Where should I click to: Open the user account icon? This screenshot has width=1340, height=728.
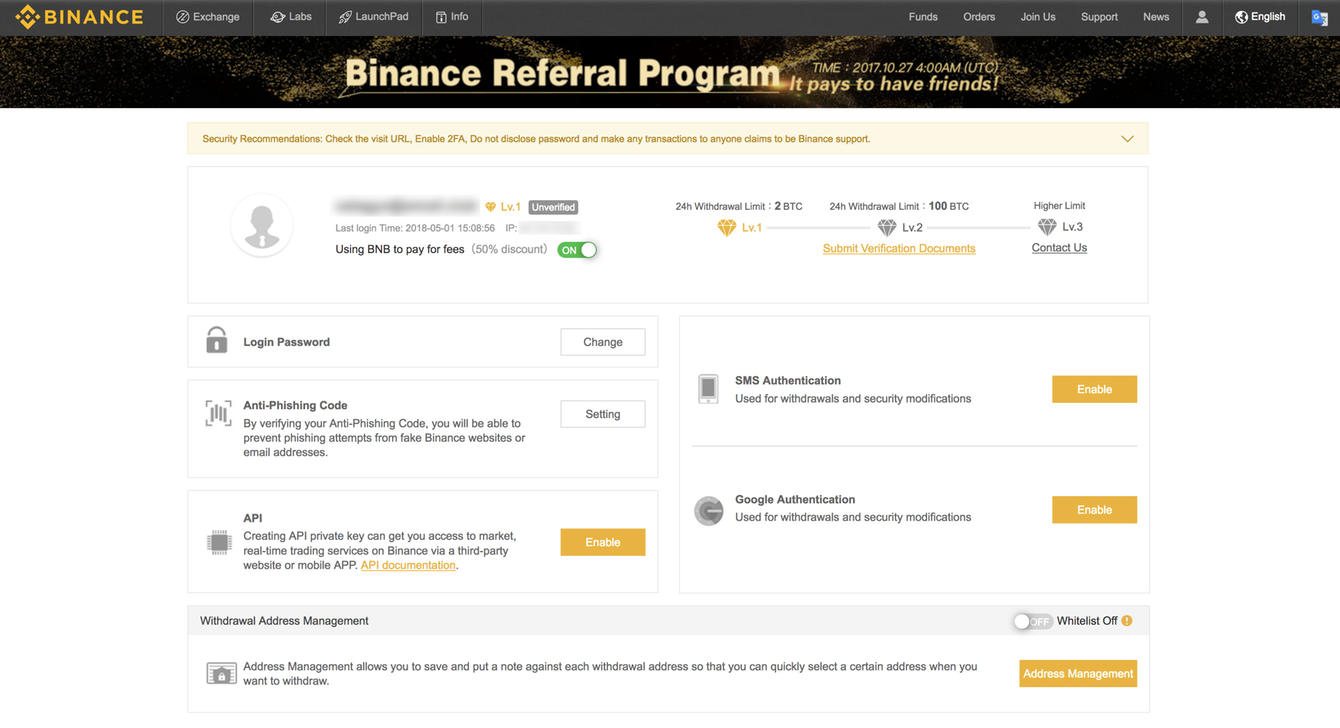[1202, 17]
